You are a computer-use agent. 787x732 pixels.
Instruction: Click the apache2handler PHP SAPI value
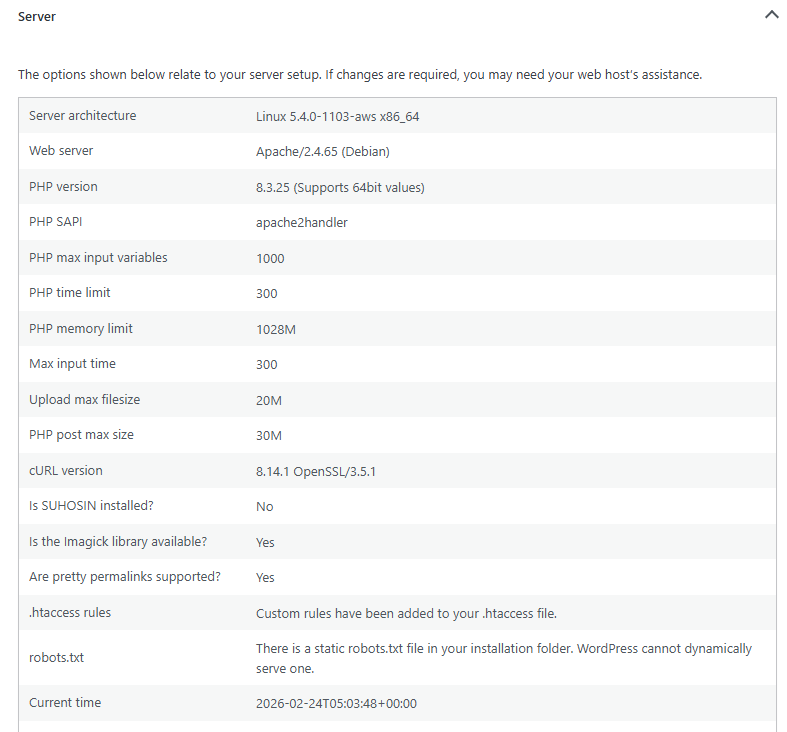point(302,222)
